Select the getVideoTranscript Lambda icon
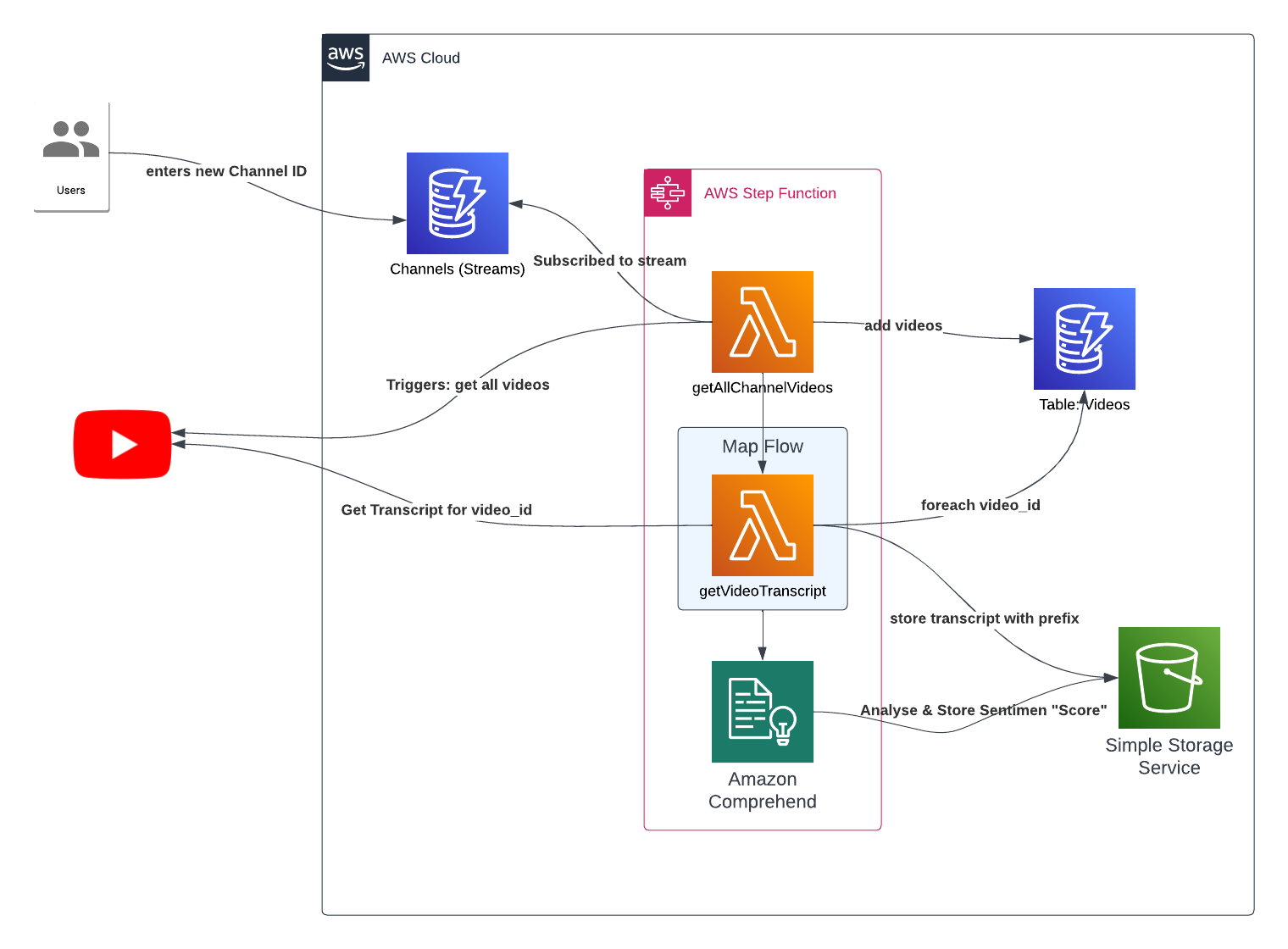Screen dimensions: 1288x949 (x=763, y=525)
